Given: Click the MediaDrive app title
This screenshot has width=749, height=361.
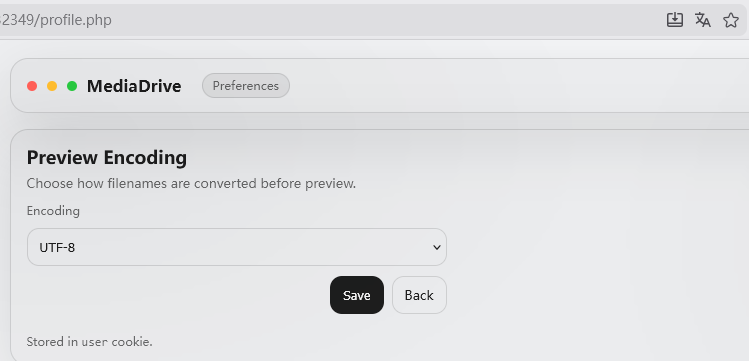Looking at the screenshot, I should pos(134,86).
